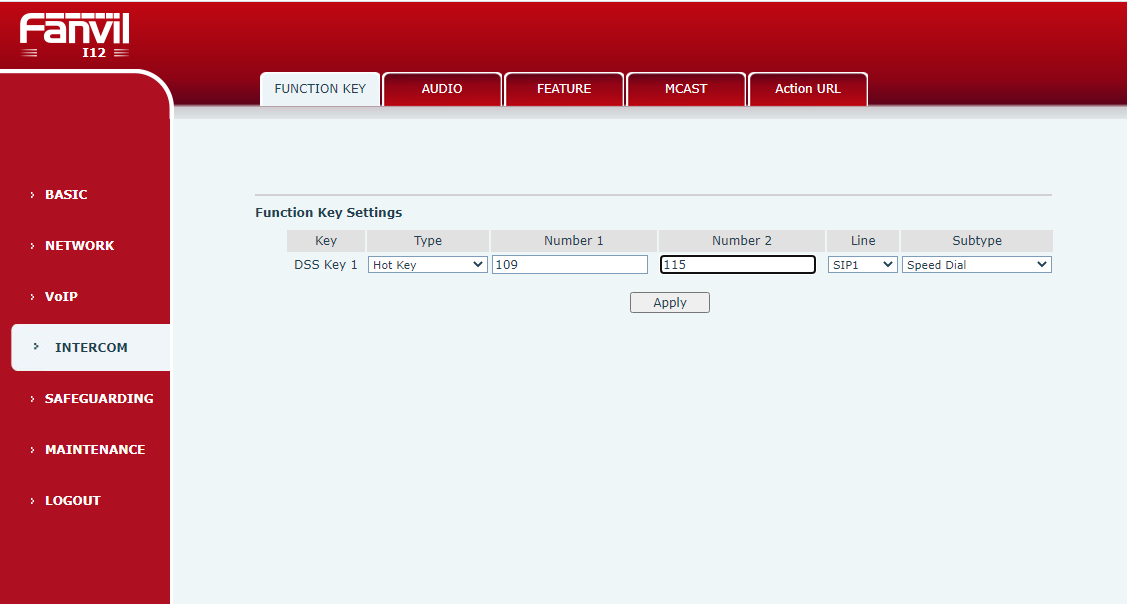Click the FUNCTION KEY tab
This screenshot has height=604, width=1127.
(x=320, y=89)
